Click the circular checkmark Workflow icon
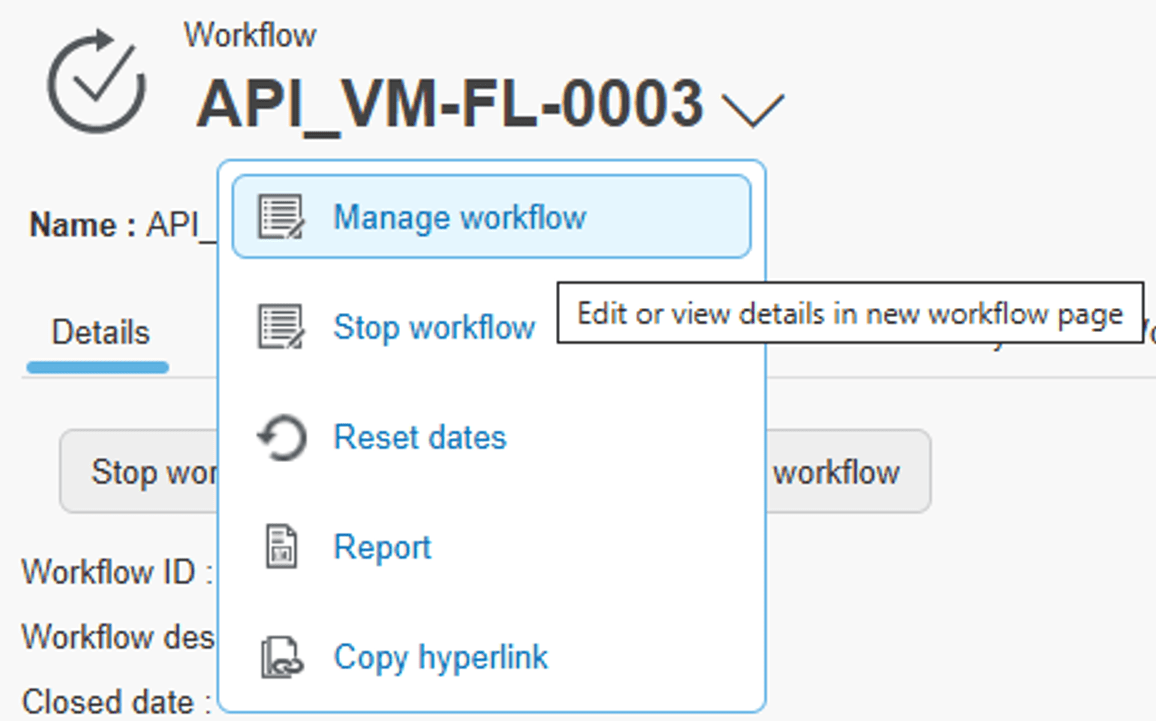The image size is (1156, 721). point(95,80)
